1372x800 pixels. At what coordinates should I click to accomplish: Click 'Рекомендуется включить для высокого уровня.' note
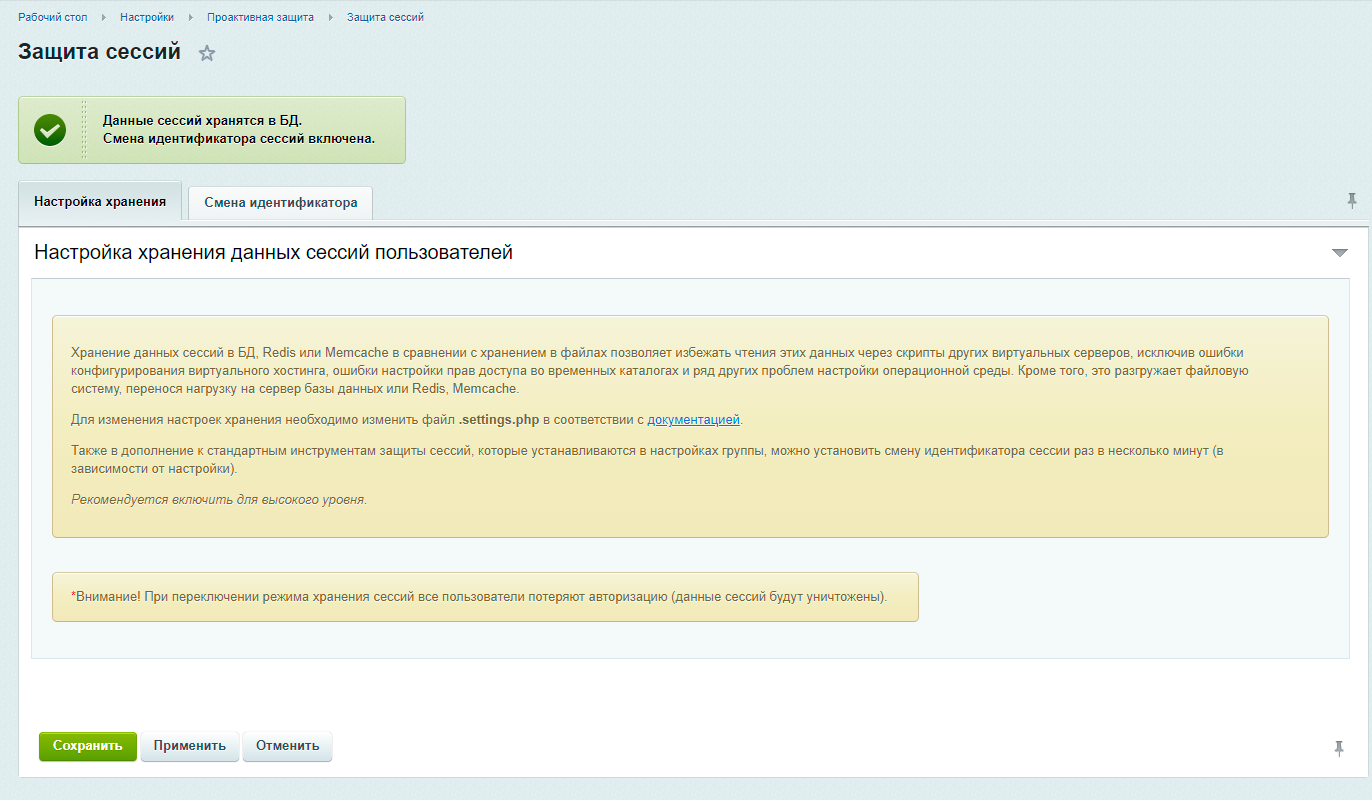(x=219, y=499)
